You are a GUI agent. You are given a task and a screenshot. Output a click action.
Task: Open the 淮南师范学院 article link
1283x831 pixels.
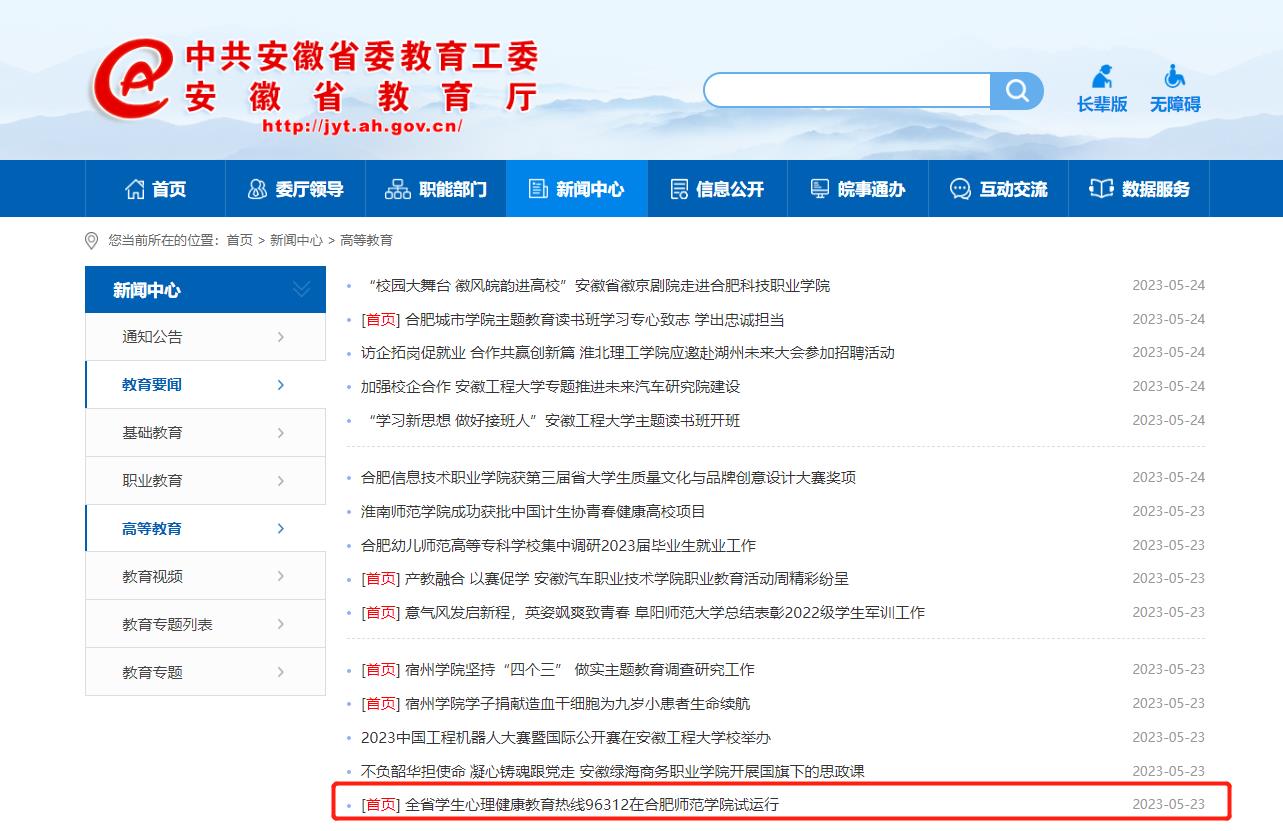coord(533,512)
